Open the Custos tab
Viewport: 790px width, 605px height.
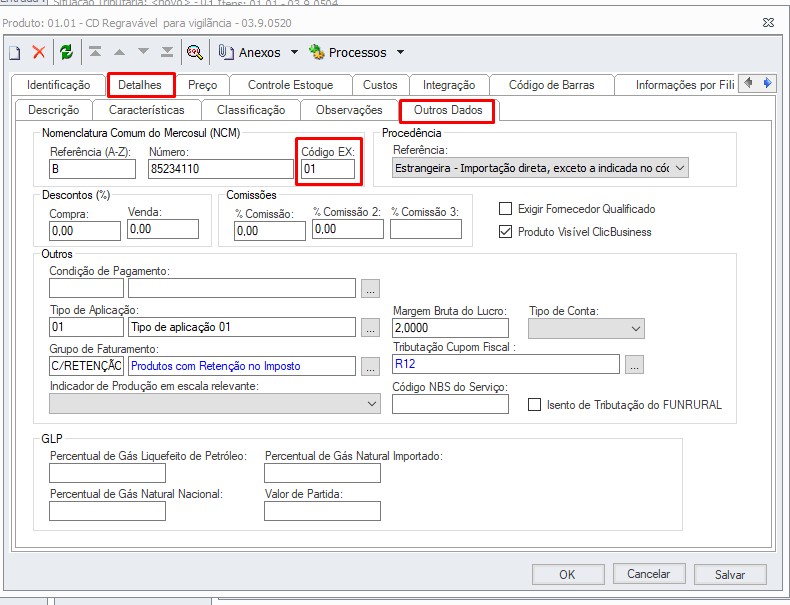click(380, 85)
